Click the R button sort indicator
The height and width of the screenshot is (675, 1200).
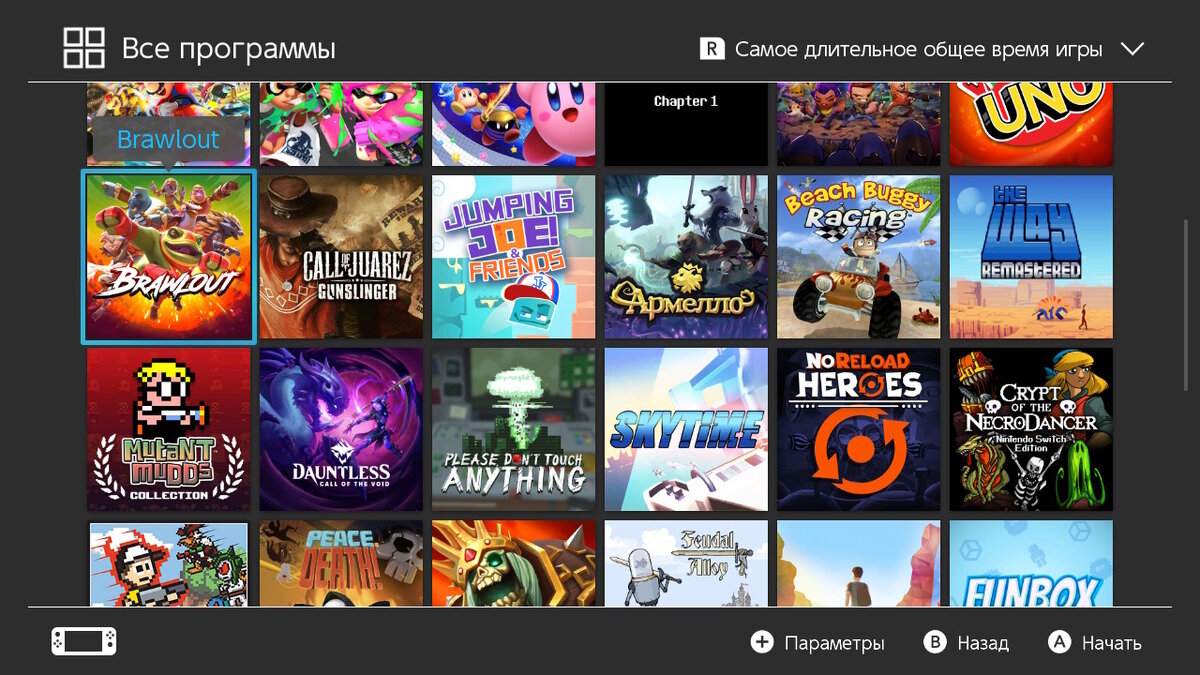coord(712,49)
